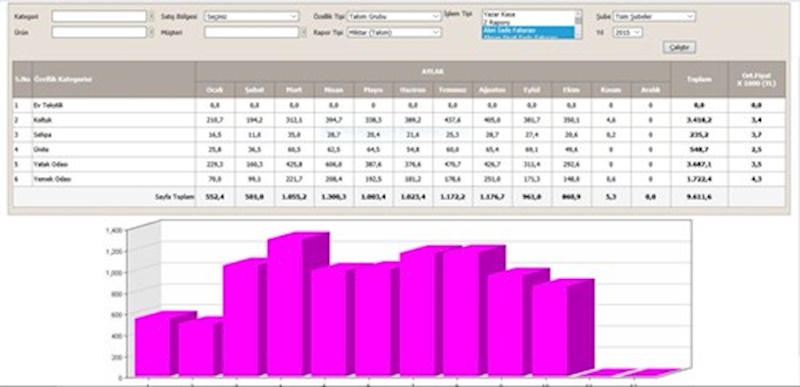The width and height of the screenshot is (800, 387).
Task: Click the Toplam column header
Action: tap(699, 80)
